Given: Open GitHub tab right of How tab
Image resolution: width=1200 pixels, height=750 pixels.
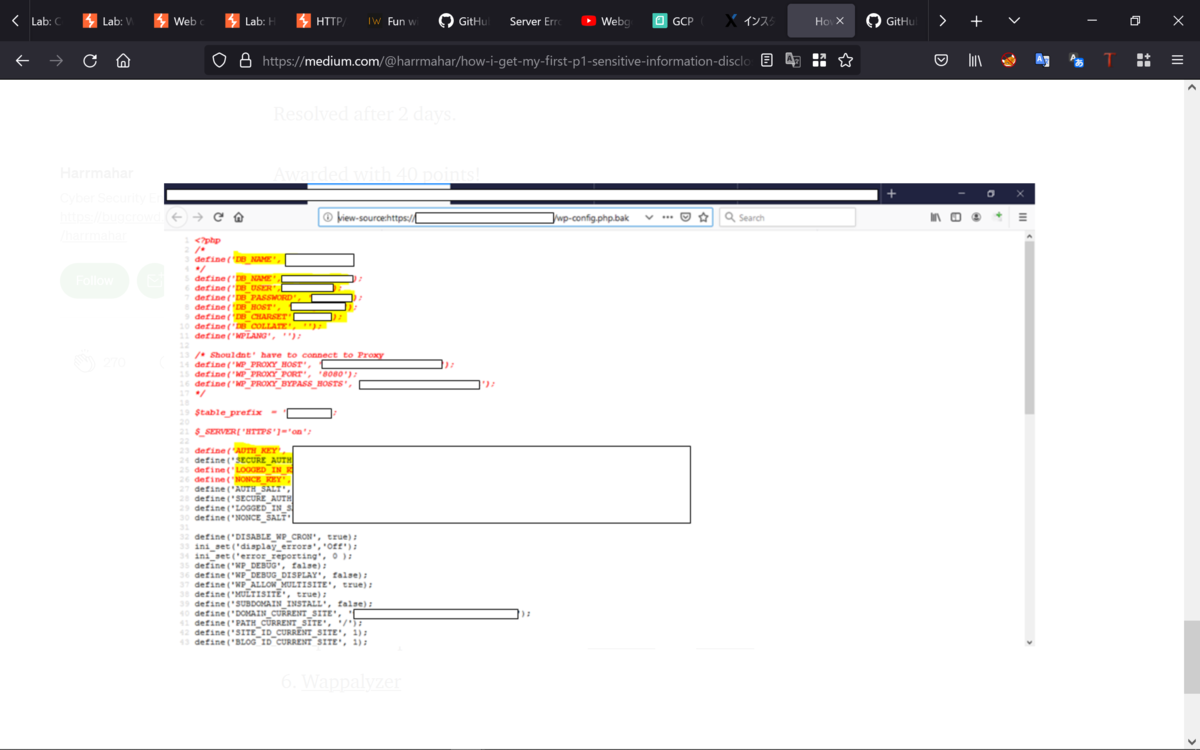Looking at the screenshot, I should 891,21.
